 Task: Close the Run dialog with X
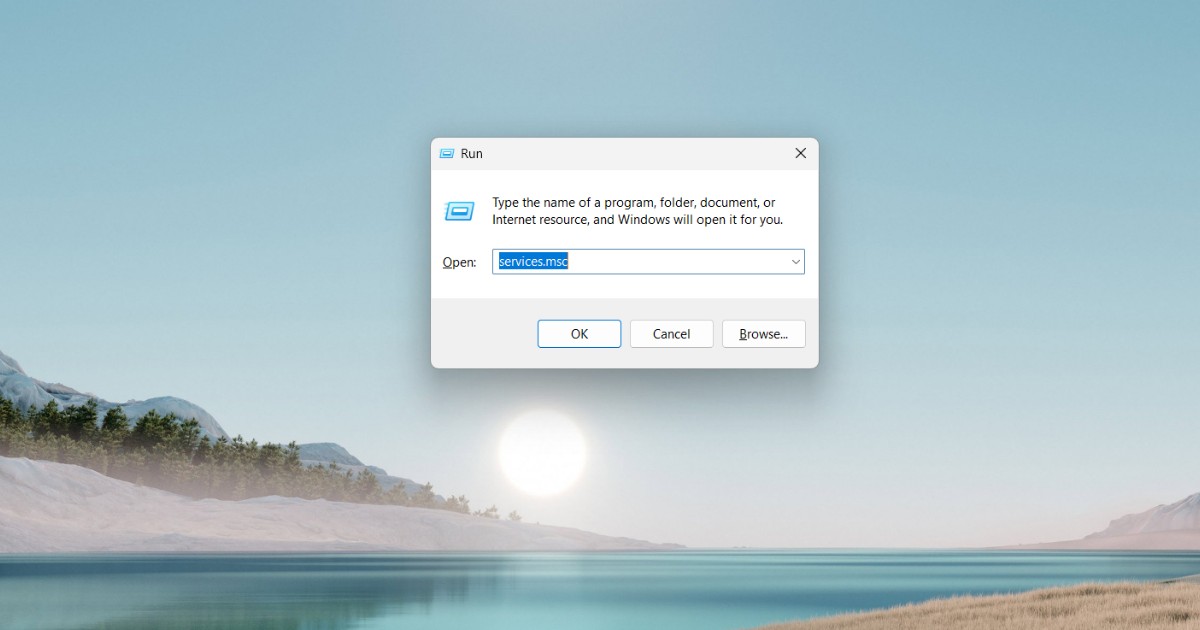[x=800, y=153]
